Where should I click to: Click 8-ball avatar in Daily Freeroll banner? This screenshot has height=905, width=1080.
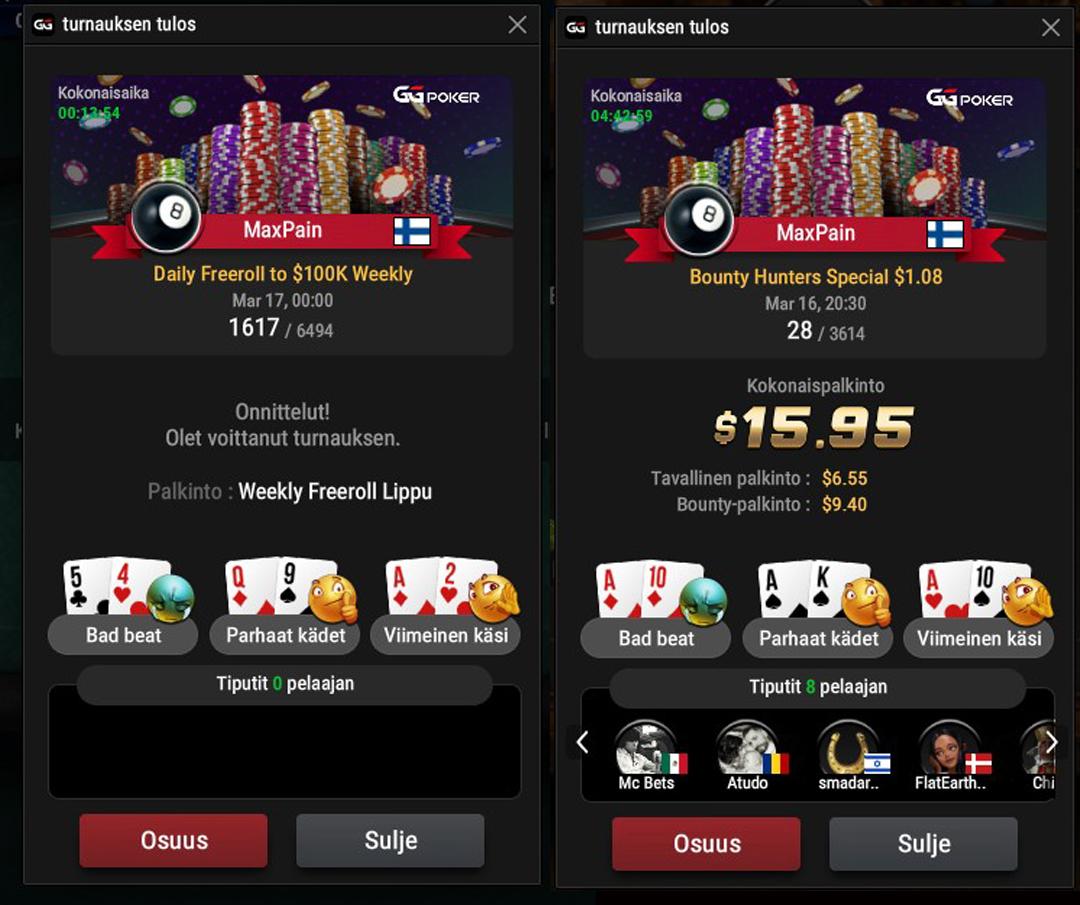coord(166,216)
